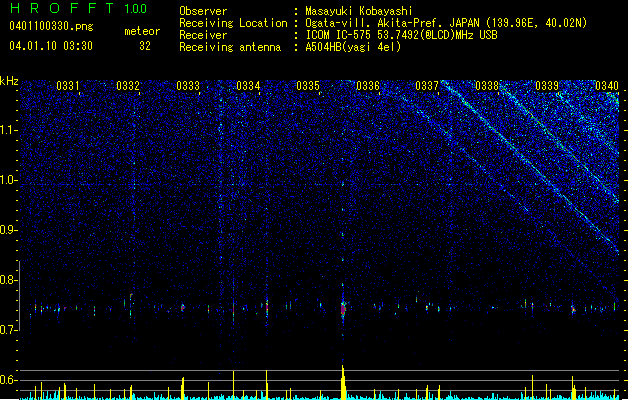Click the meteor count 32

pos(145,46)
